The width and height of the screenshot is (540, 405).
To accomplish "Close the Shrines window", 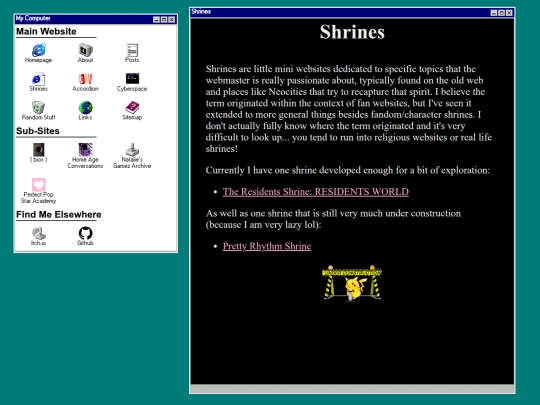I will coord(509,13).
